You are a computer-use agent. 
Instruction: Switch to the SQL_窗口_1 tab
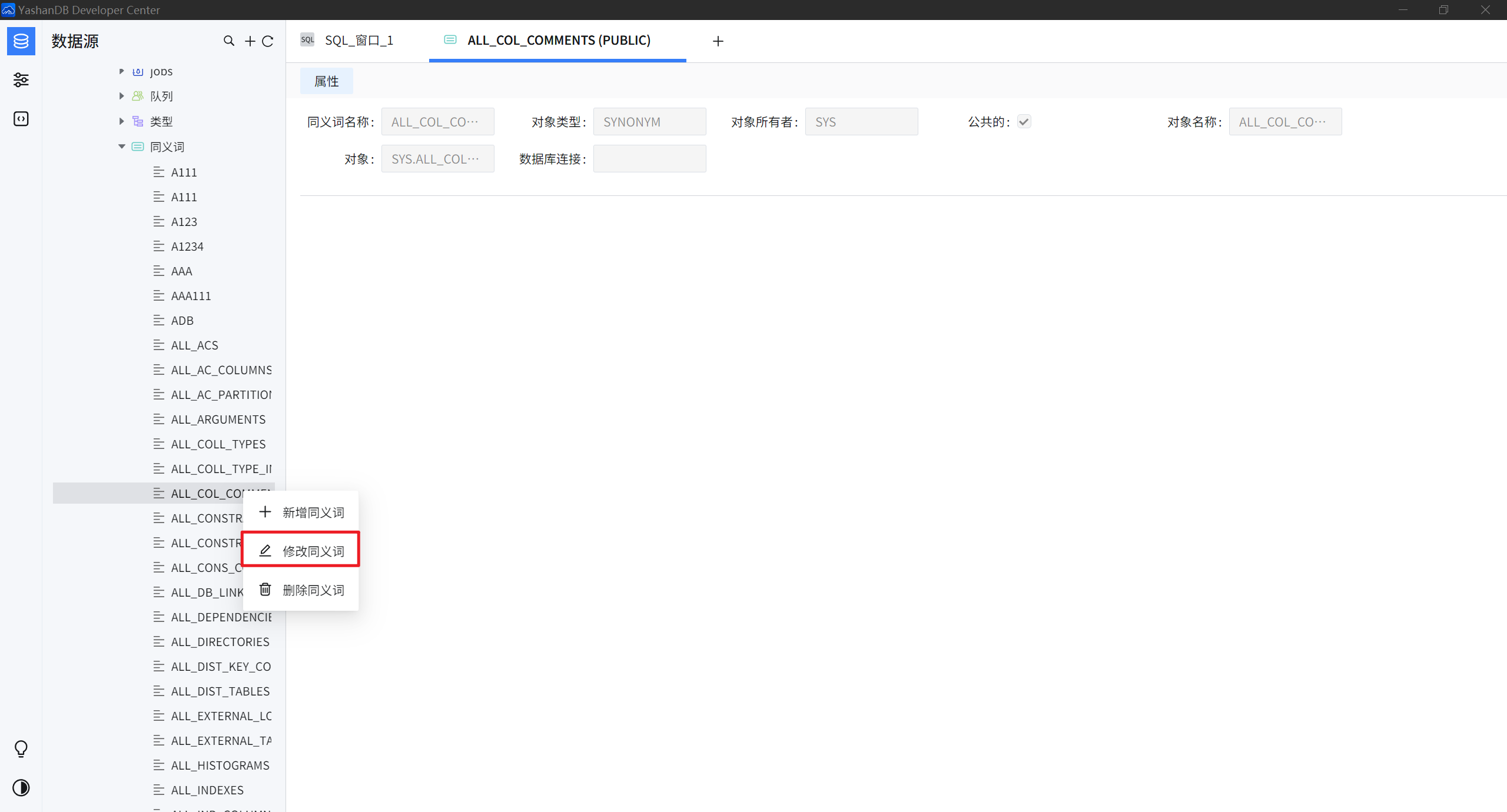point(359,41)
